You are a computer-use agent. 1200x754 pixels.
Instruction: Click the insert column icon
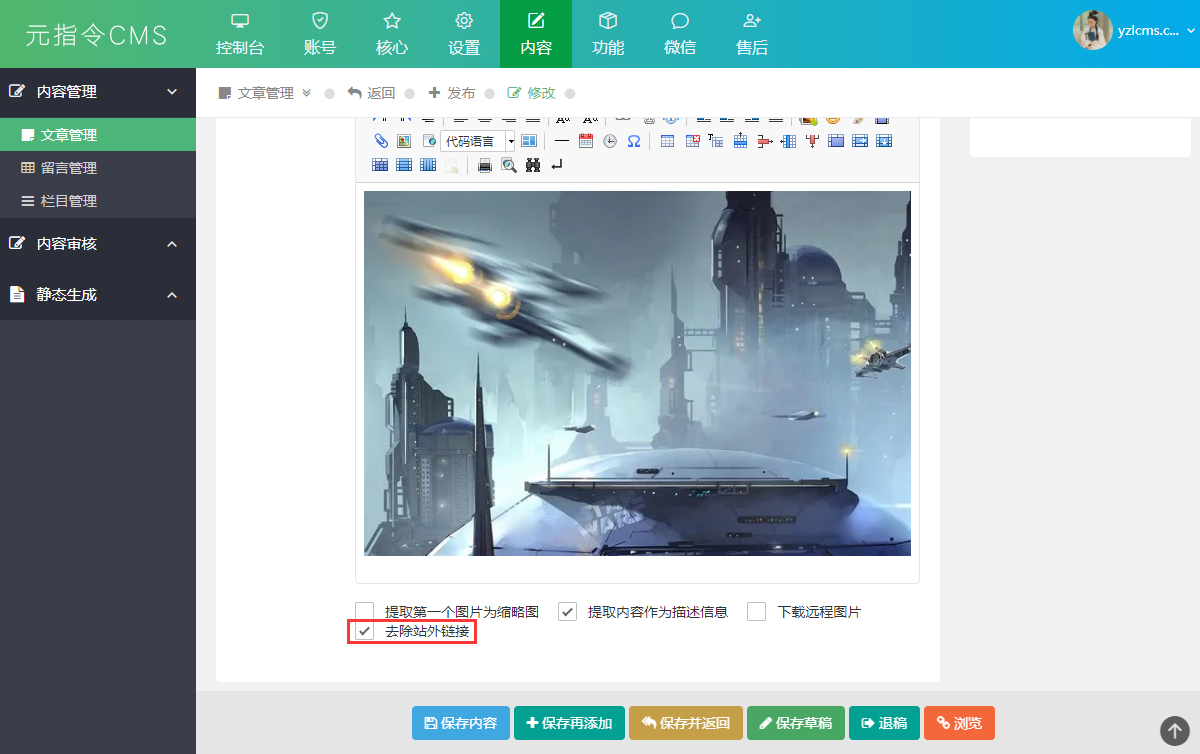788,141
